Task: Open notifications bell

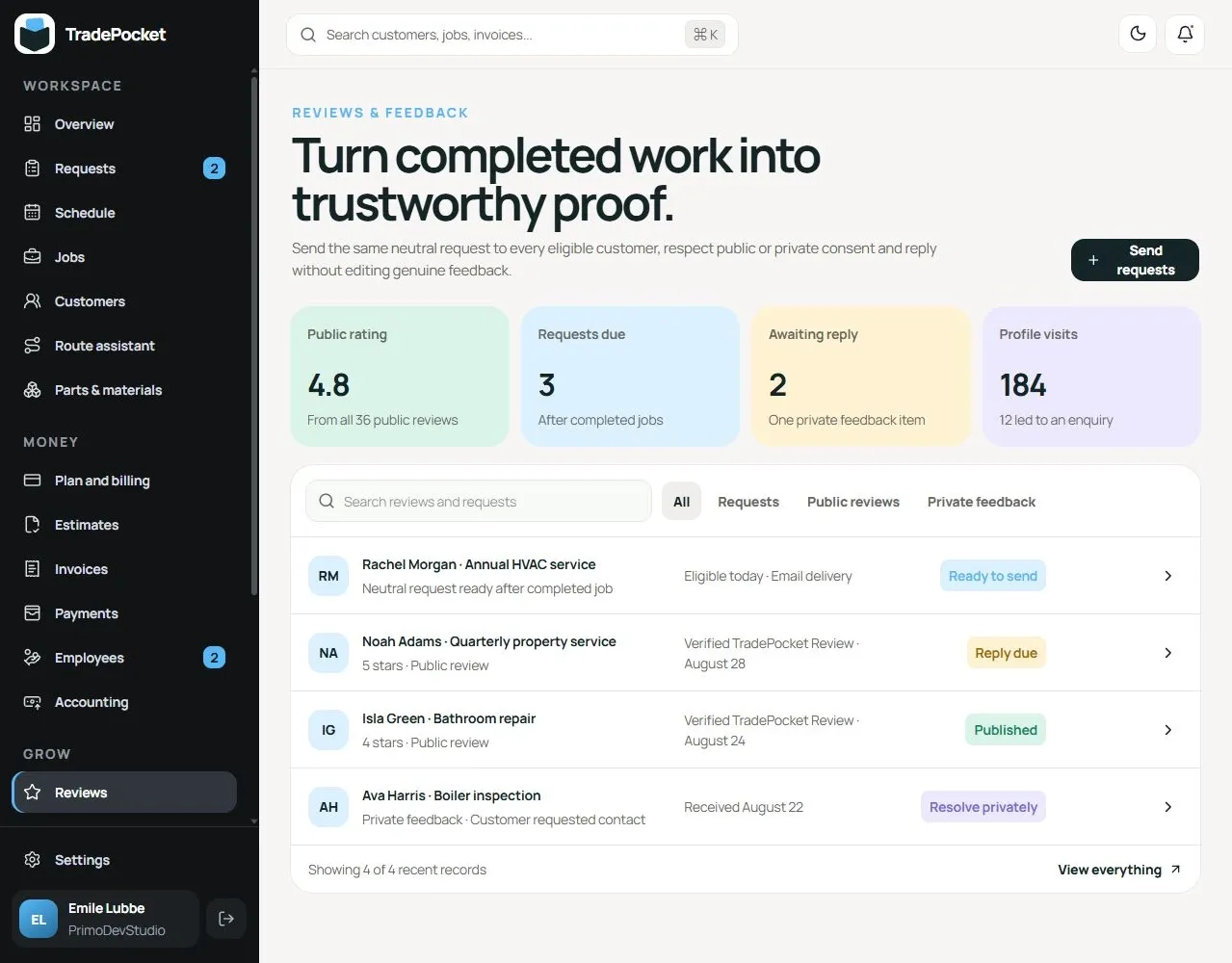Action: 1186,35
